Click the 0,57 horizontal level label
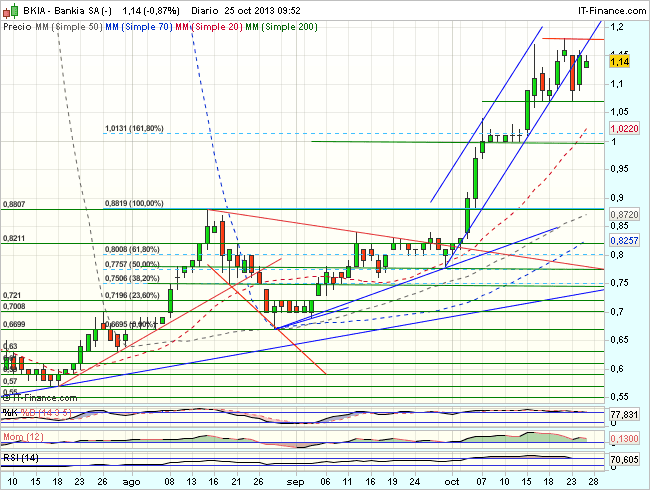Screen dimensions: 650x490 (x=10, y=381)
